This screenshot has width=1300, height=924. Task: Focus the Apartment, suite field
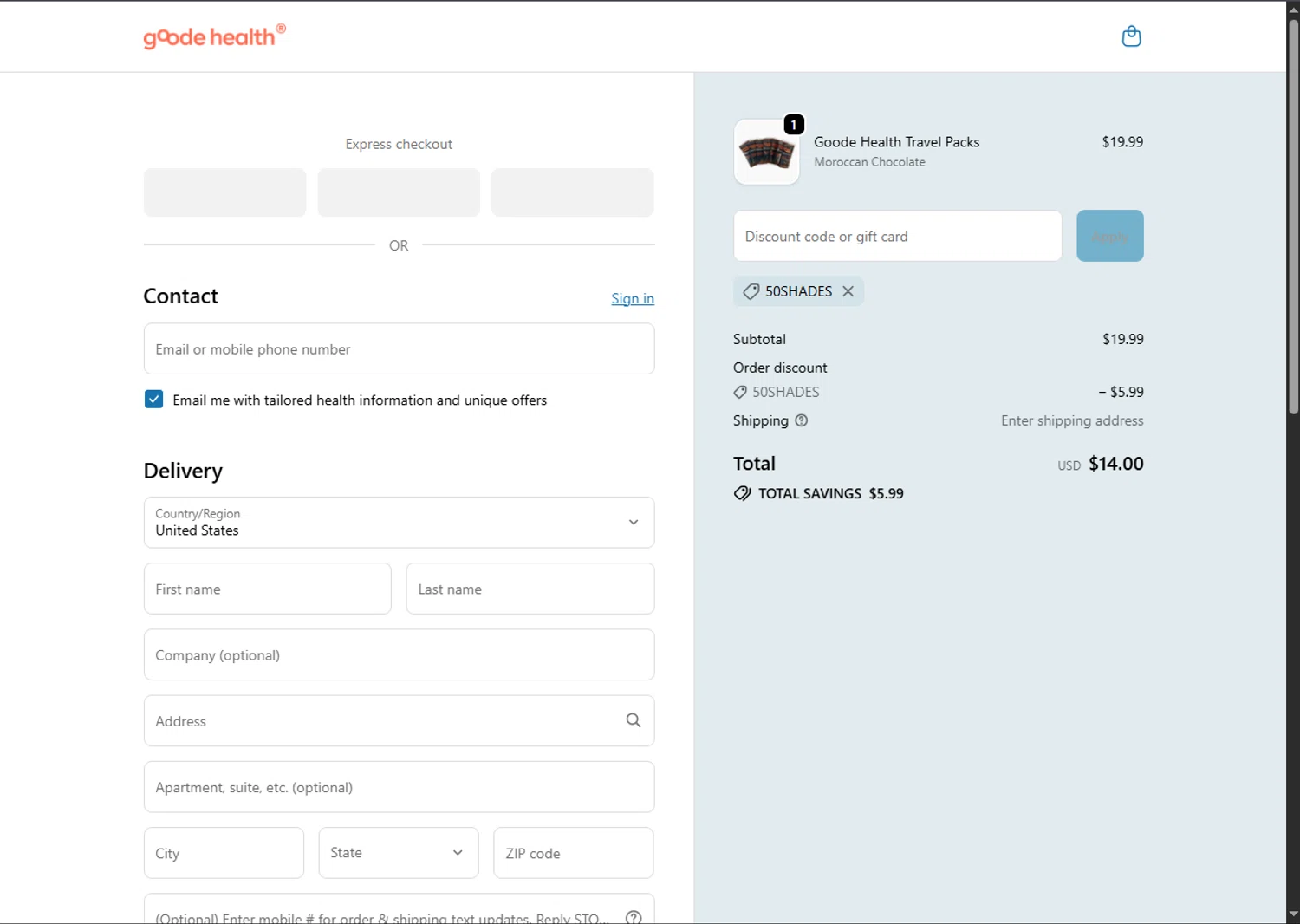click(399, 787)
